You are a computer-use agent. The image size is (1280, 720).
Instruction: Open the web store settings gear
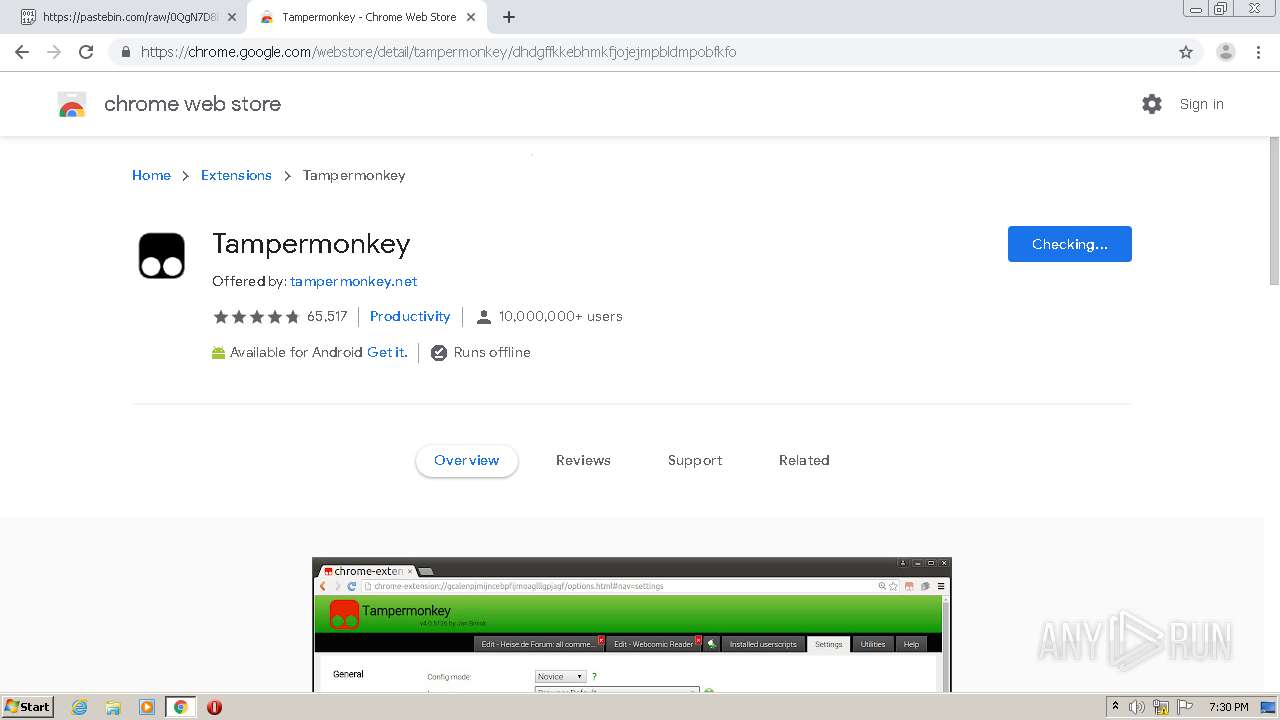click(x=1152, y=104)
